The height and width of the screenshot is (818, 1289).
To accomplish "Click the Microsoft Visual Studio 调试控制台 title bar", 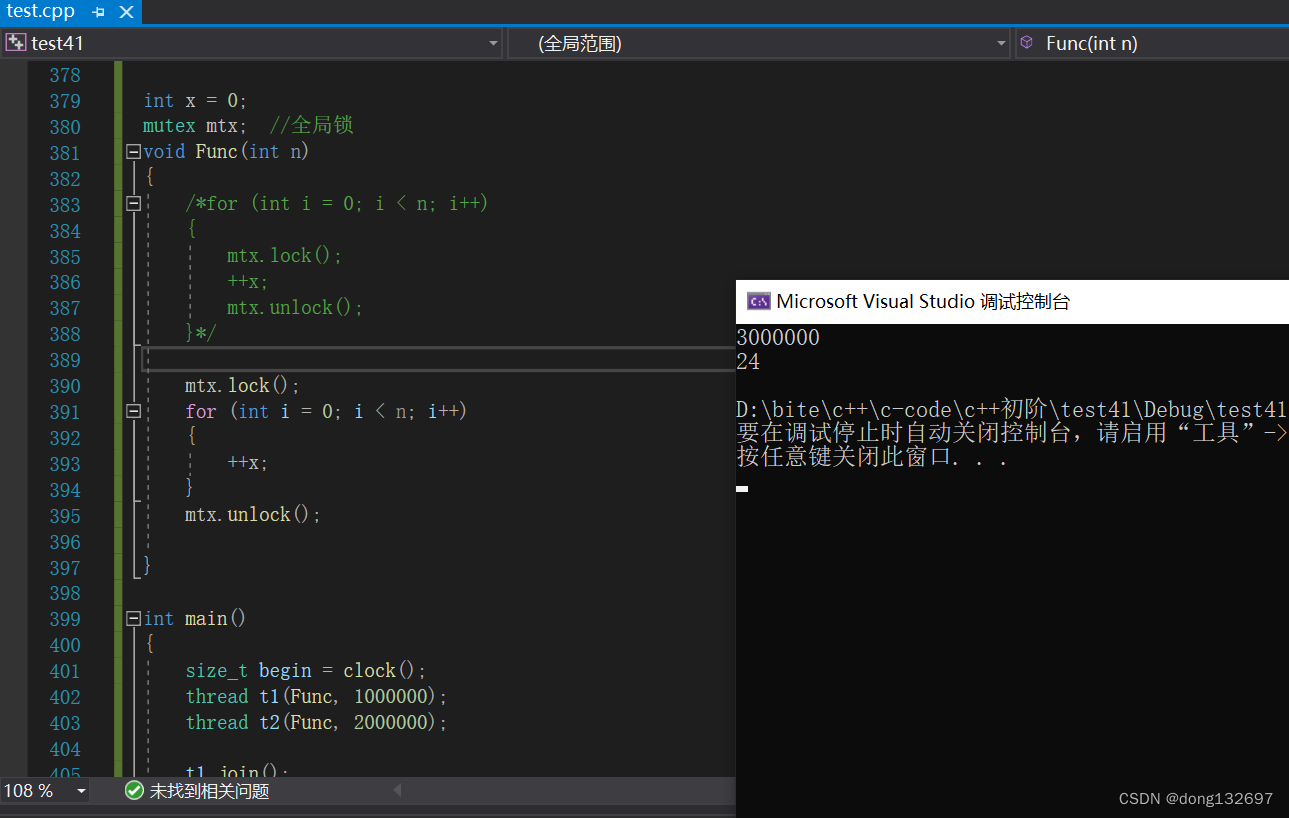I will (x=1012, y=301).
